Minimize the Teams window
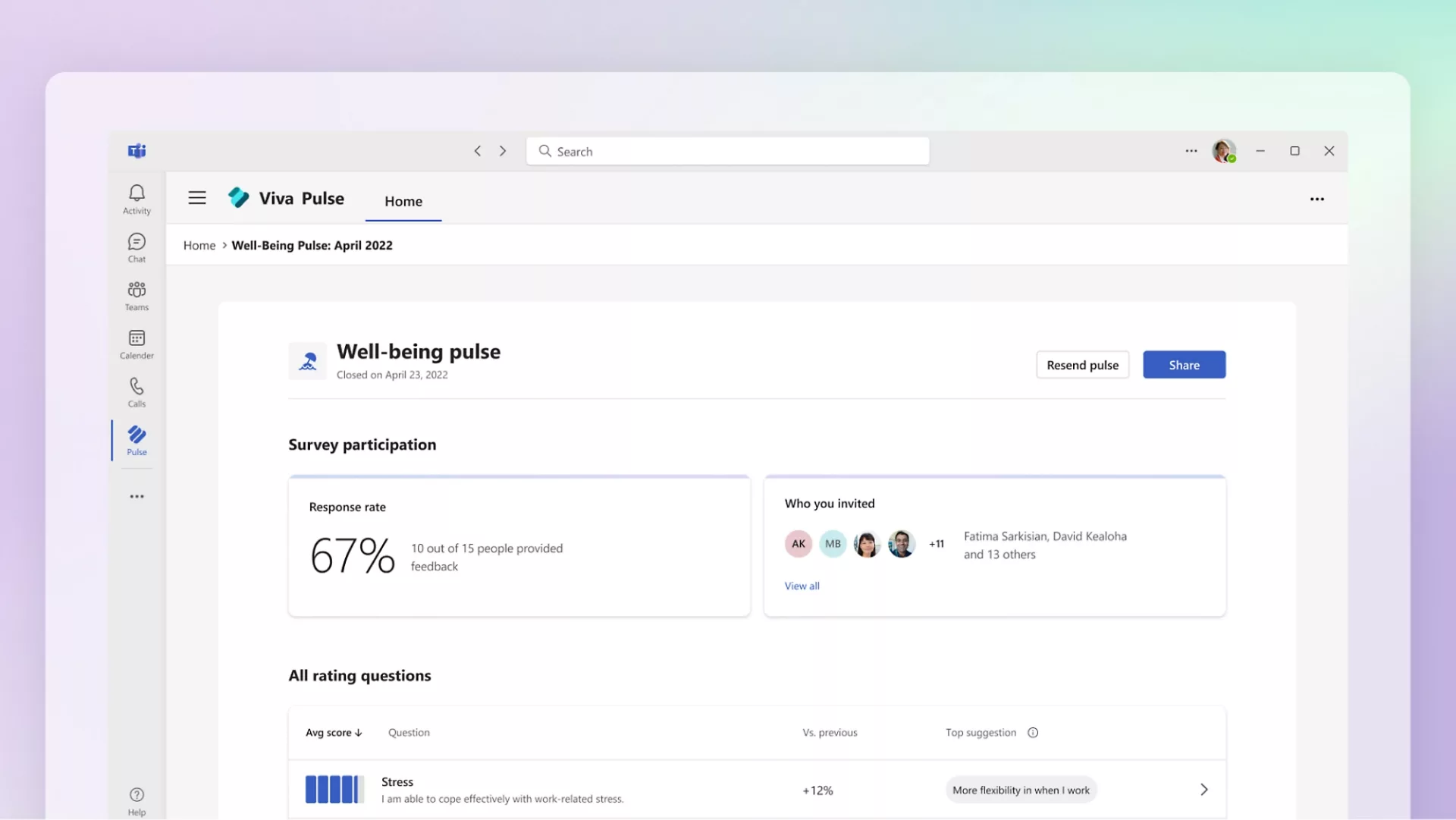 pos(1260,151)
